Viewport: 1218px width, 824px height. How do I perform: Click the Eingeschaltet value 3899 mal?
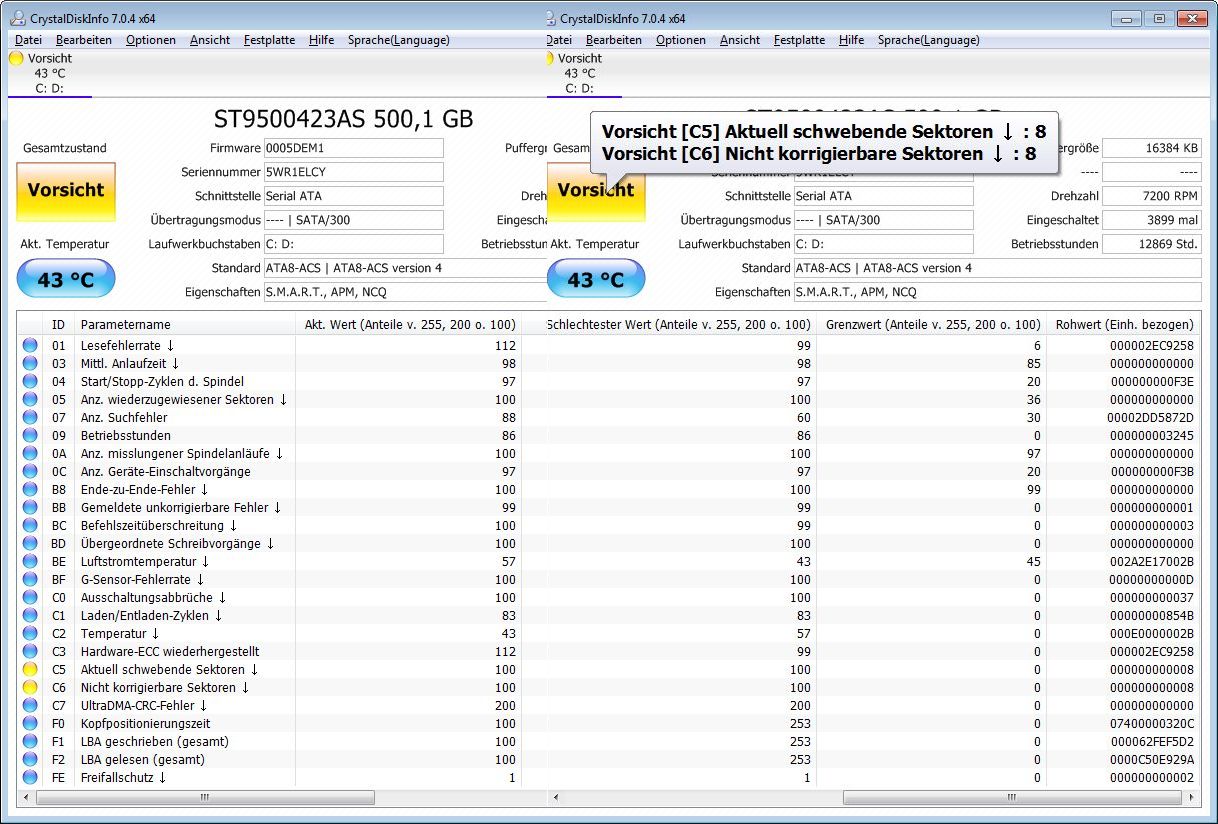tap(1152, 220)
